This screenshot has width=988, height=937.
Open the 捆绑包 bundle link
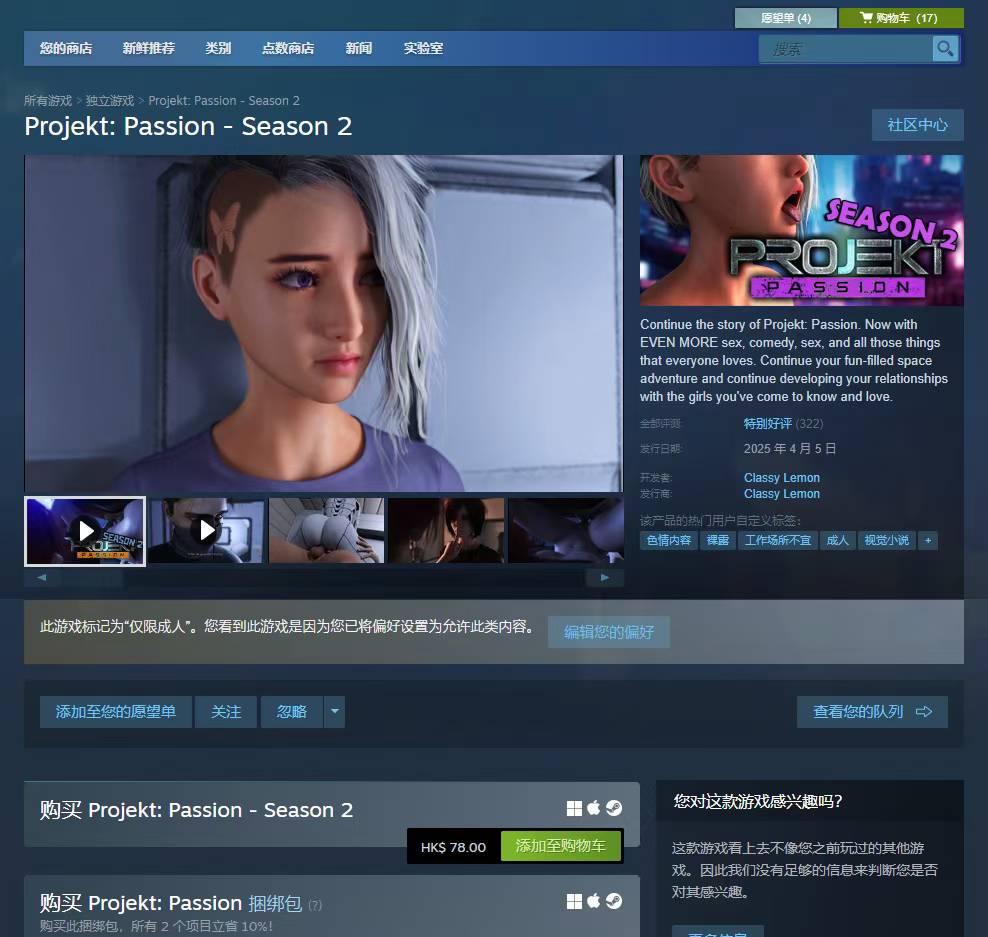coord(275,904)
